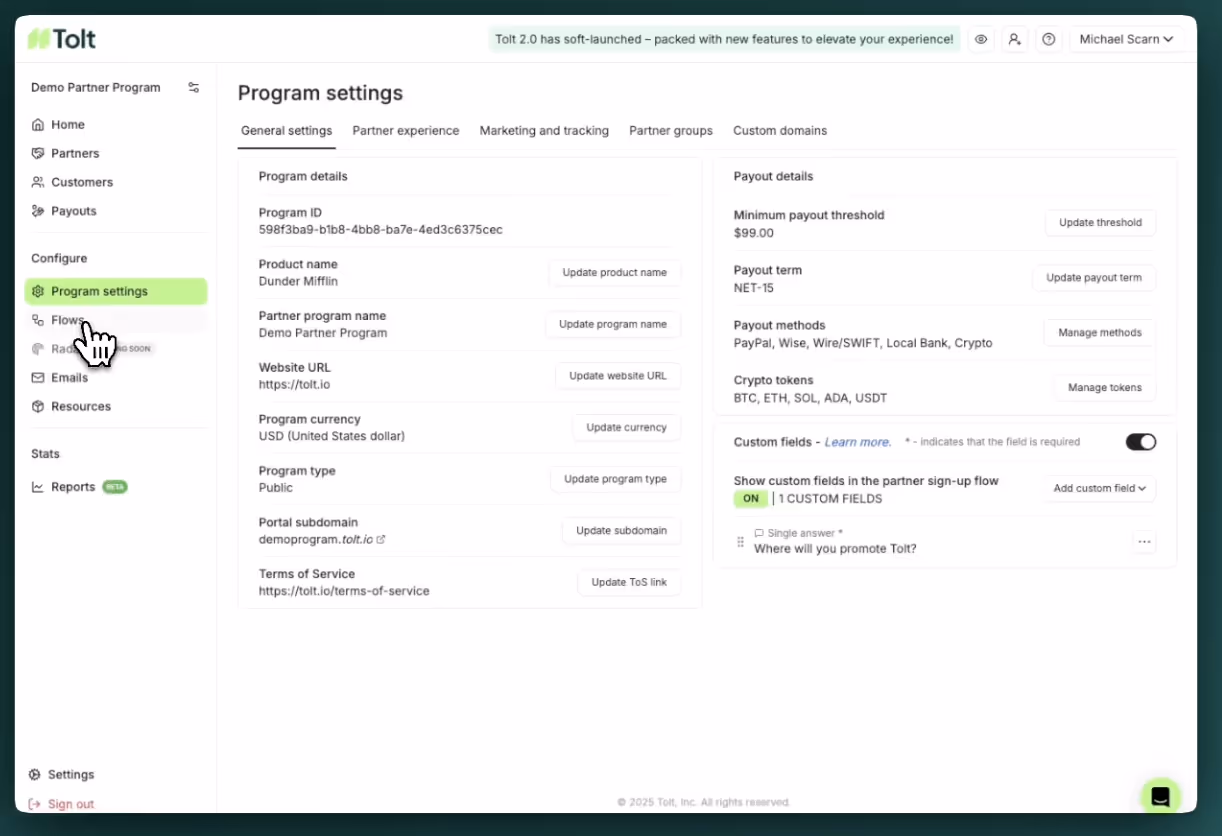1222x836 pixels.
Task: Open the demoprogram.tolt.io portal link
Action: 322,540
